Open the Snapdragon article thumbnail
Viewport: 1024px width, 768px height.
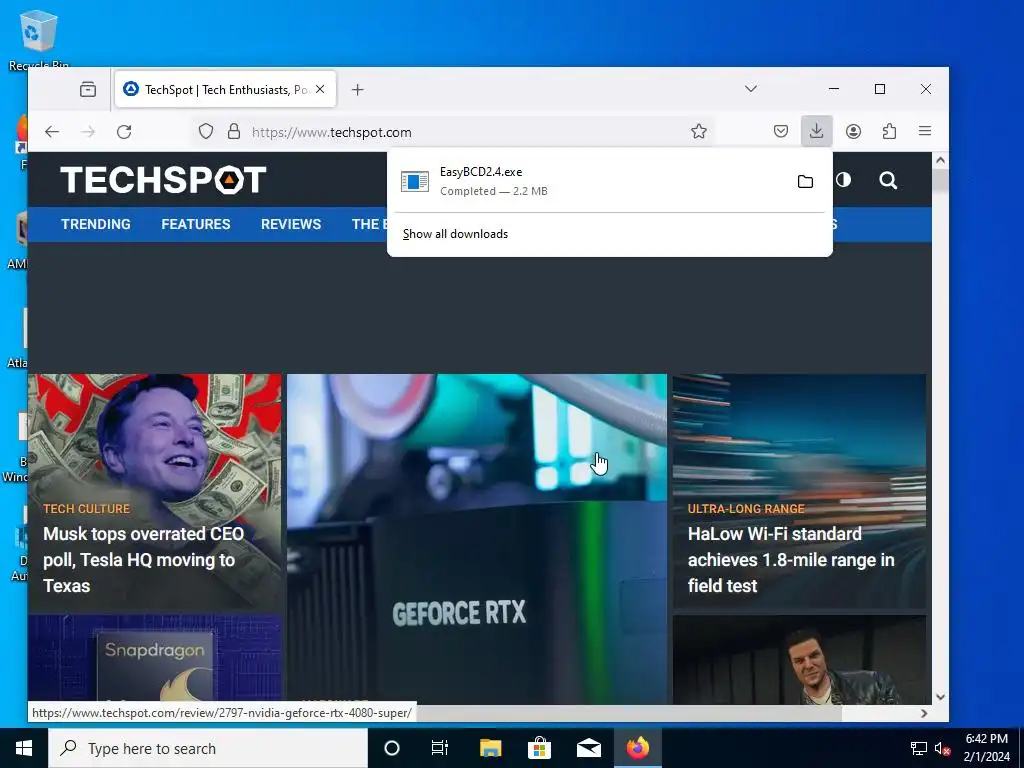[x=155, y=660]
